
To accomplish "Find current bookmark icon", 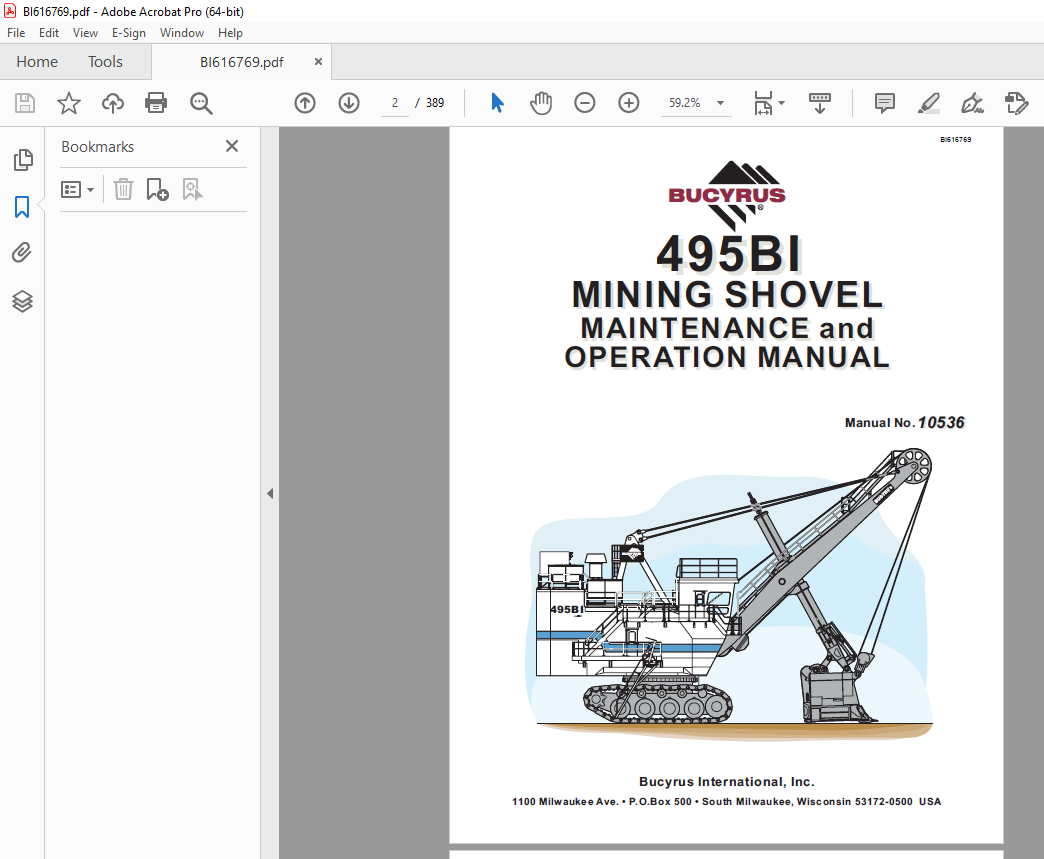I will (x=192, y=189).
